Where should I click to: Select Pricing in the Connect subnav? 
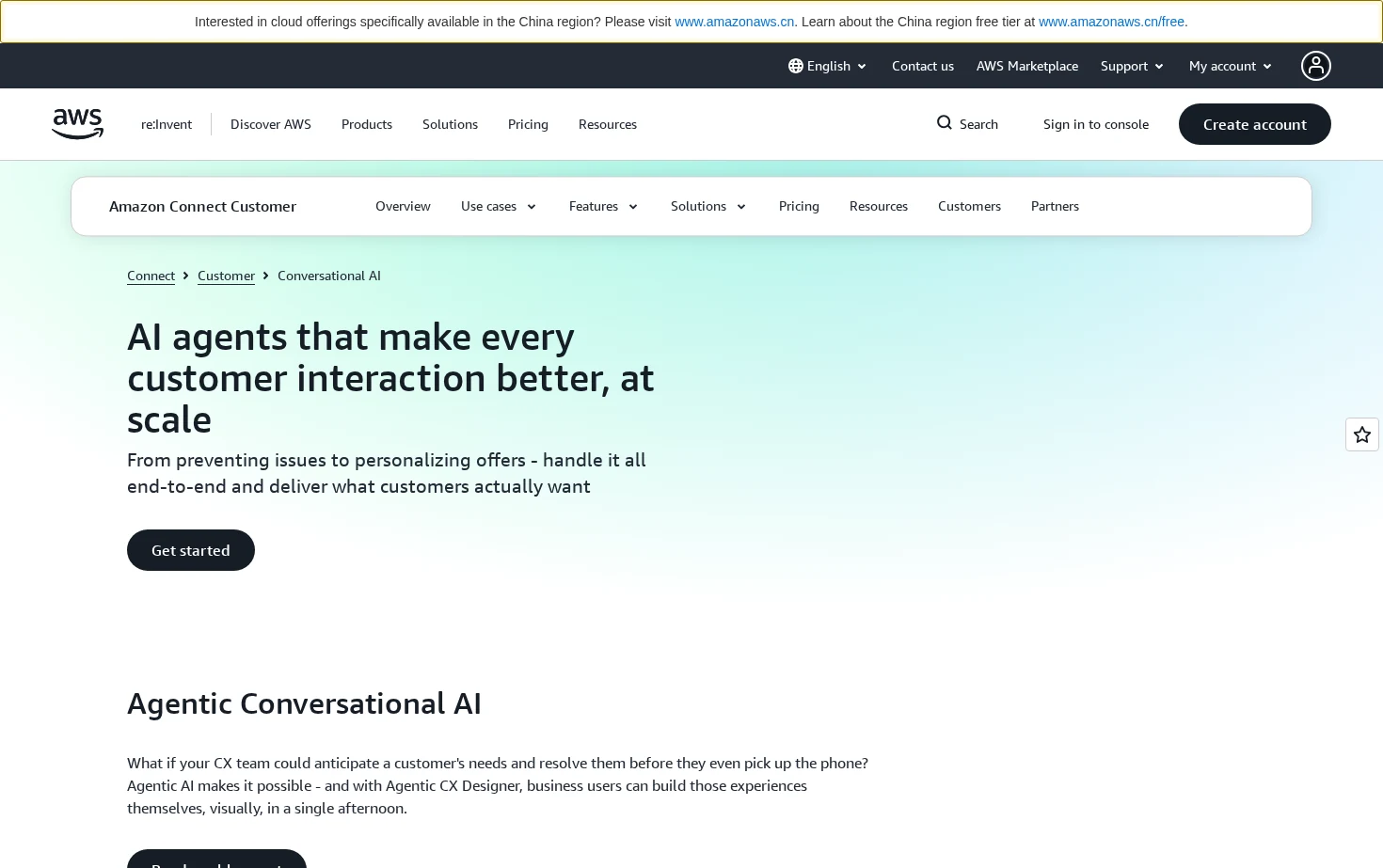(x=799, y=206)
